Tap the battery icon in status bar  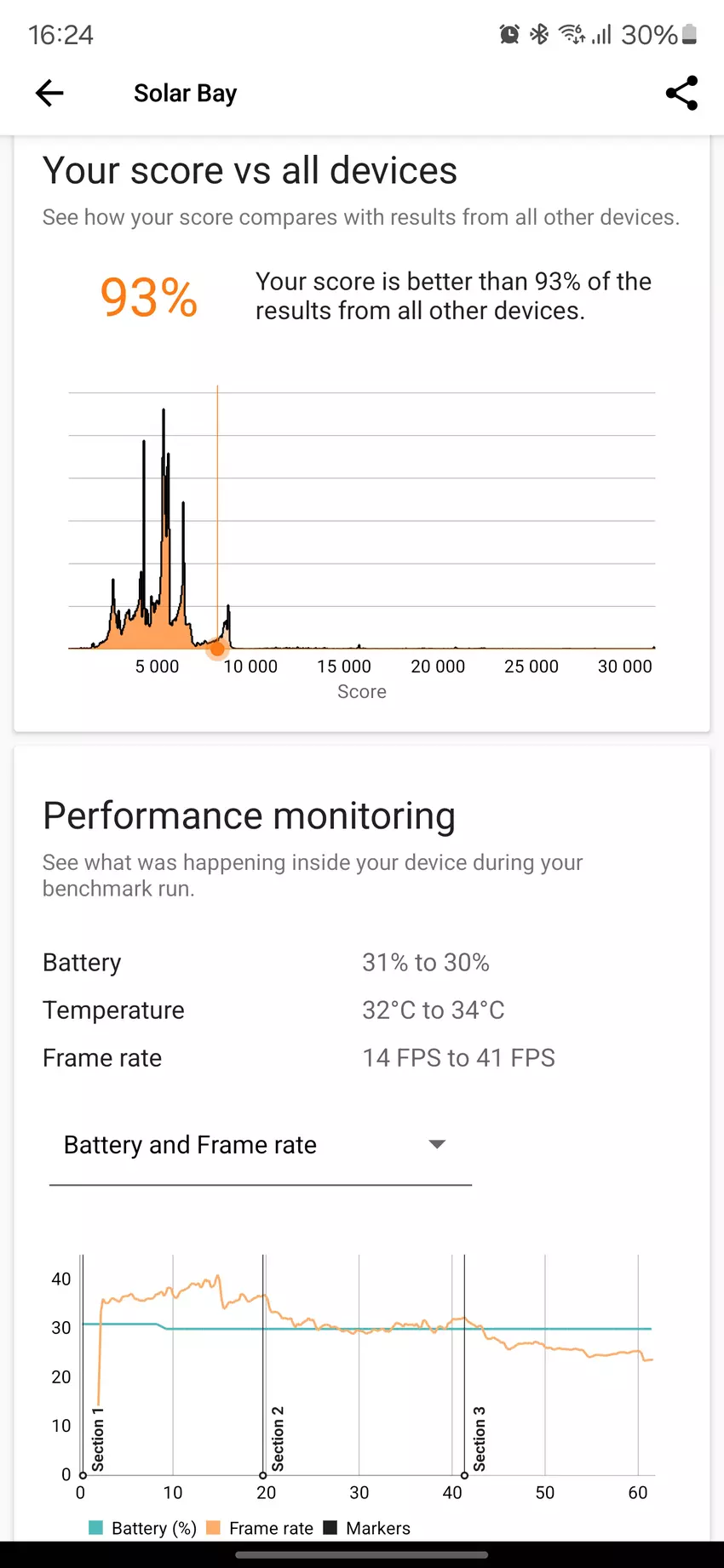(690, 34)
